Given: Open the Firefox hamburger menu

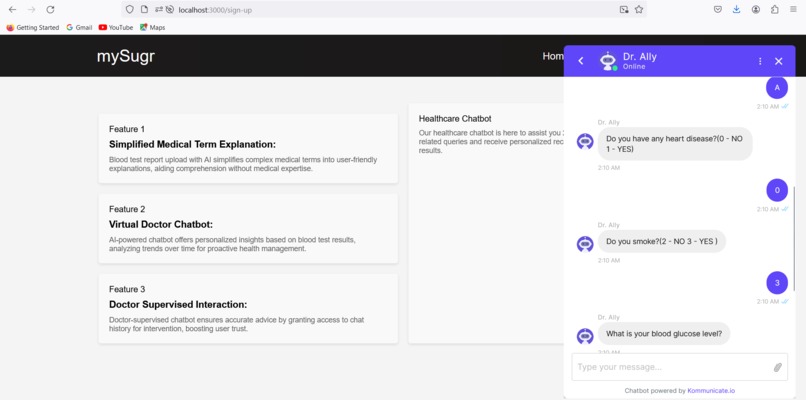Looking at the screenshot, I should [794, 9].
